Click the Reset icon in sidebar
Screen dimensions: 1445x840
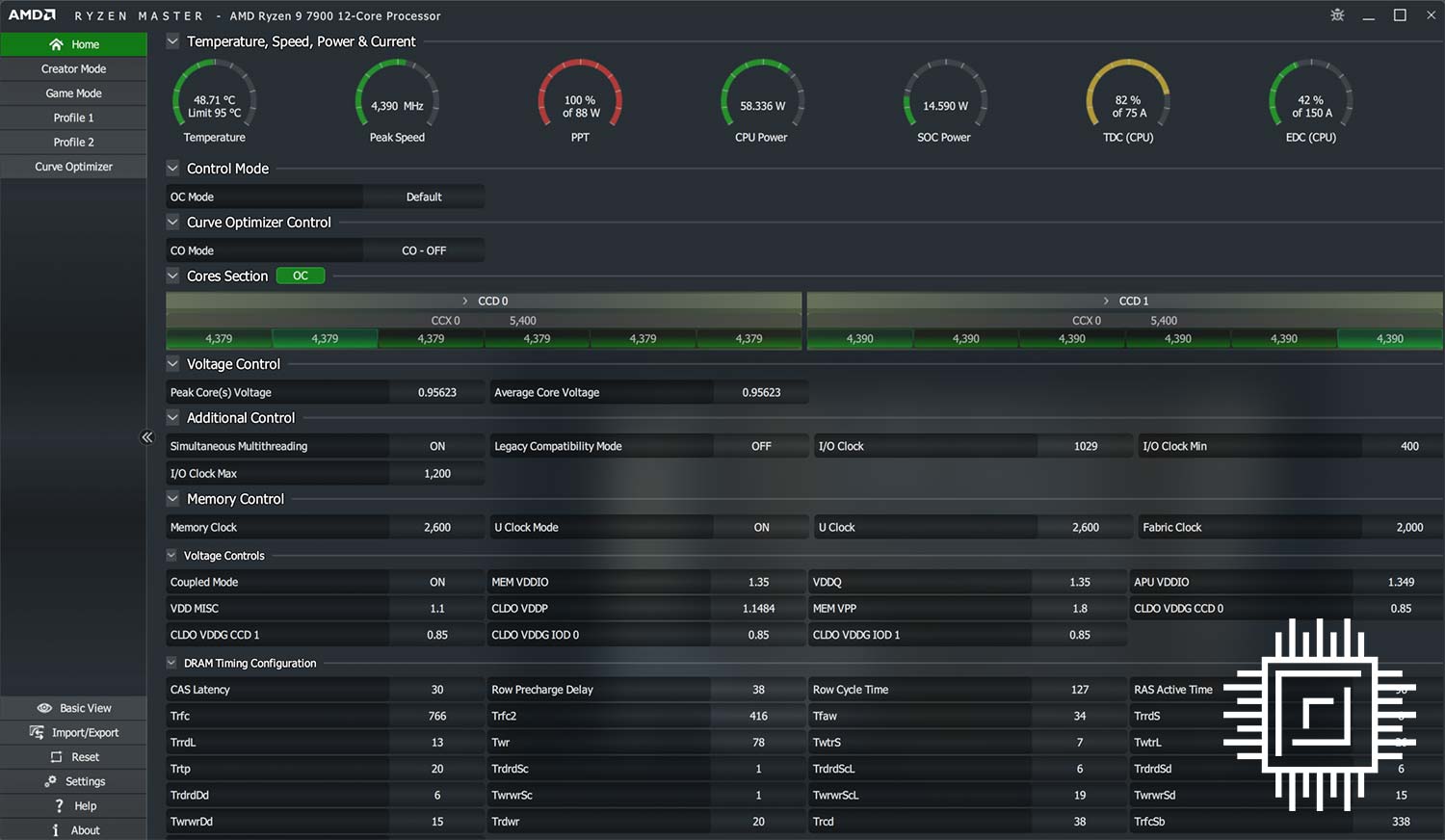[56, 757]
